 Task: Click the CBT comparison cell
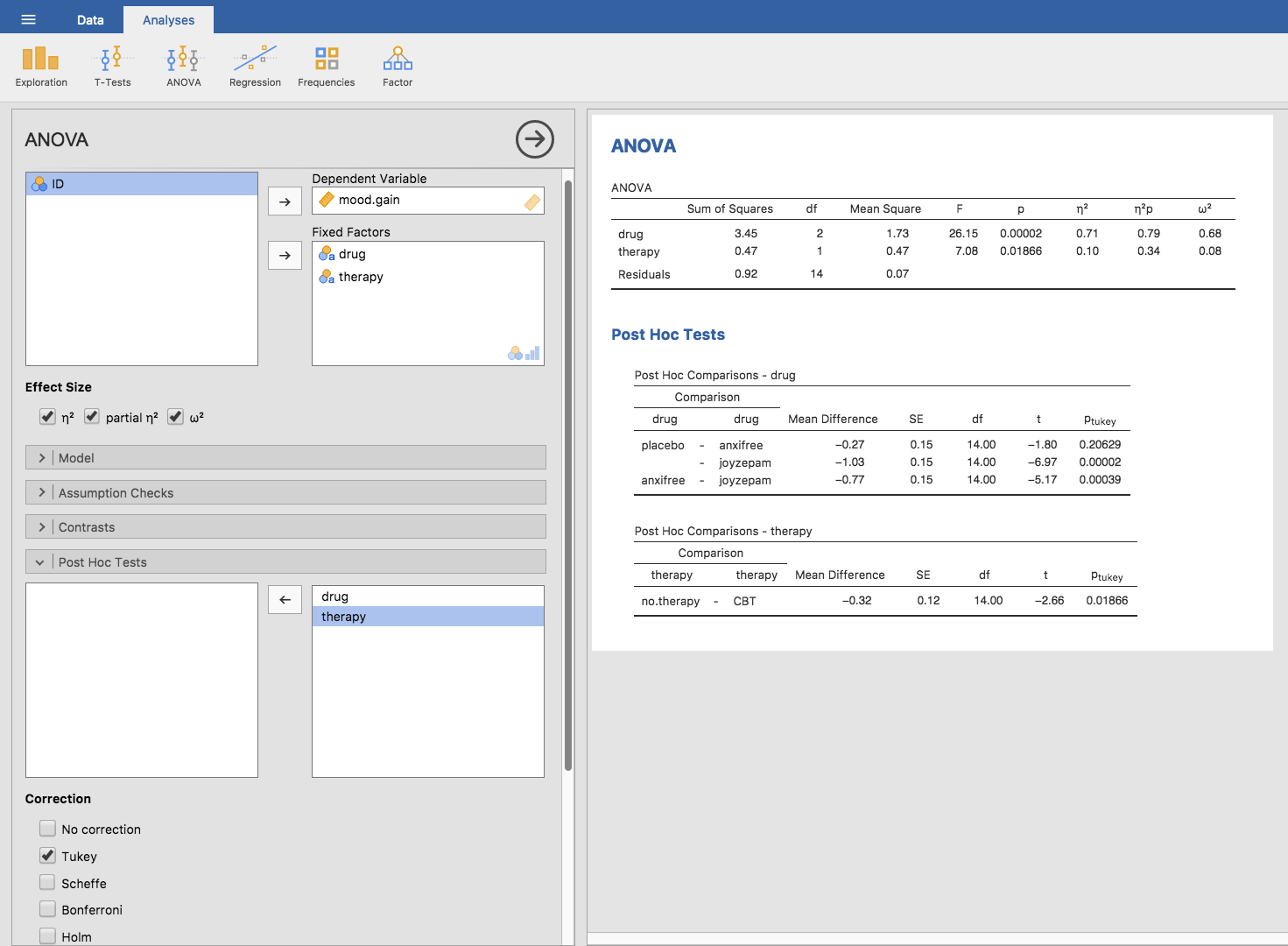[x=744, y=601]
